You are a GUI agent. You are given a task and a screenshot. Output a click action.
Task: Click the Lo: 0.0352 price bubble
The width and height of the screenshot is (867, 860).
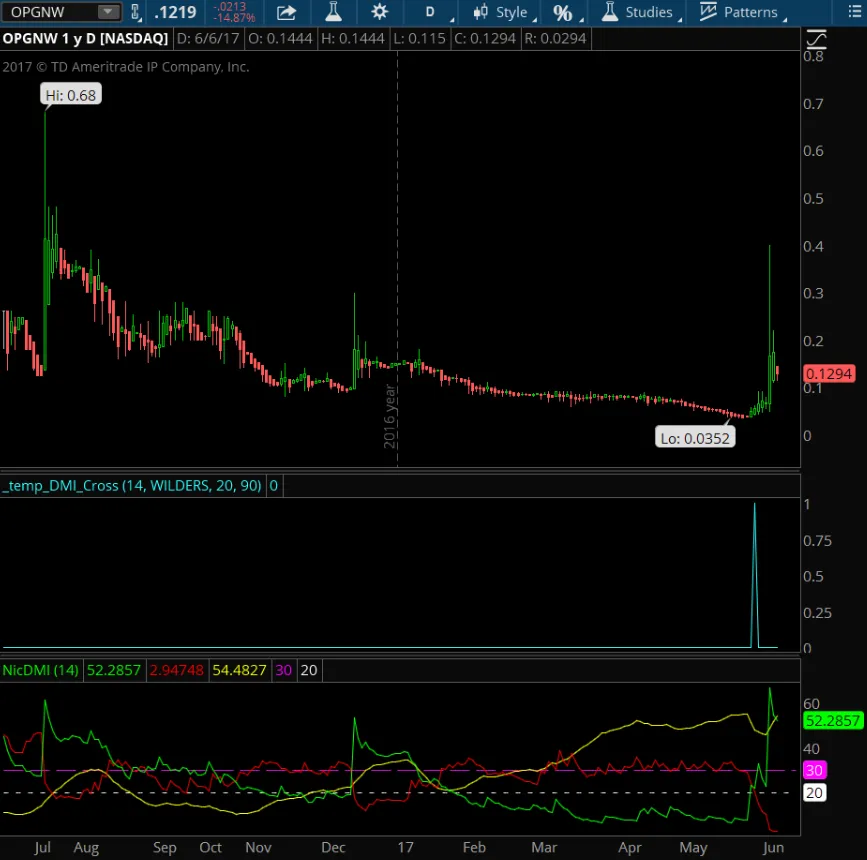click(x=695, y=437)
